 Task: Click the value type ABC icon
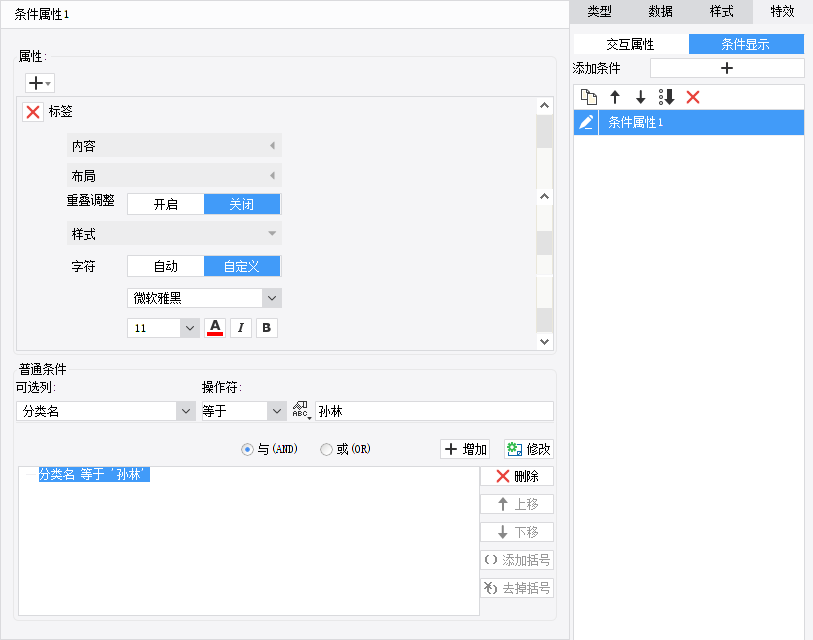tap(301, 410)
